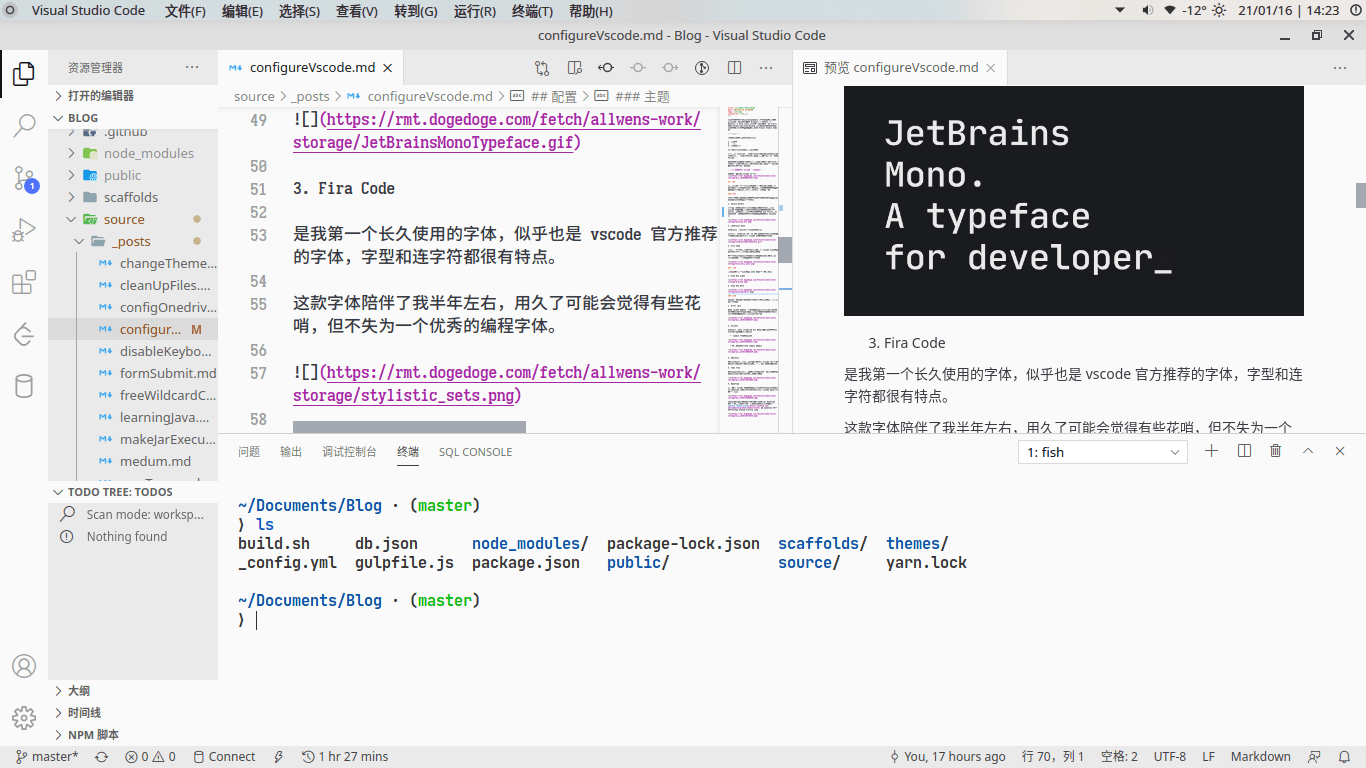Click the Search icon in activity bar
Image resolution: width=1366 pixels, height=768 pixels.
[x=24, y=126]
